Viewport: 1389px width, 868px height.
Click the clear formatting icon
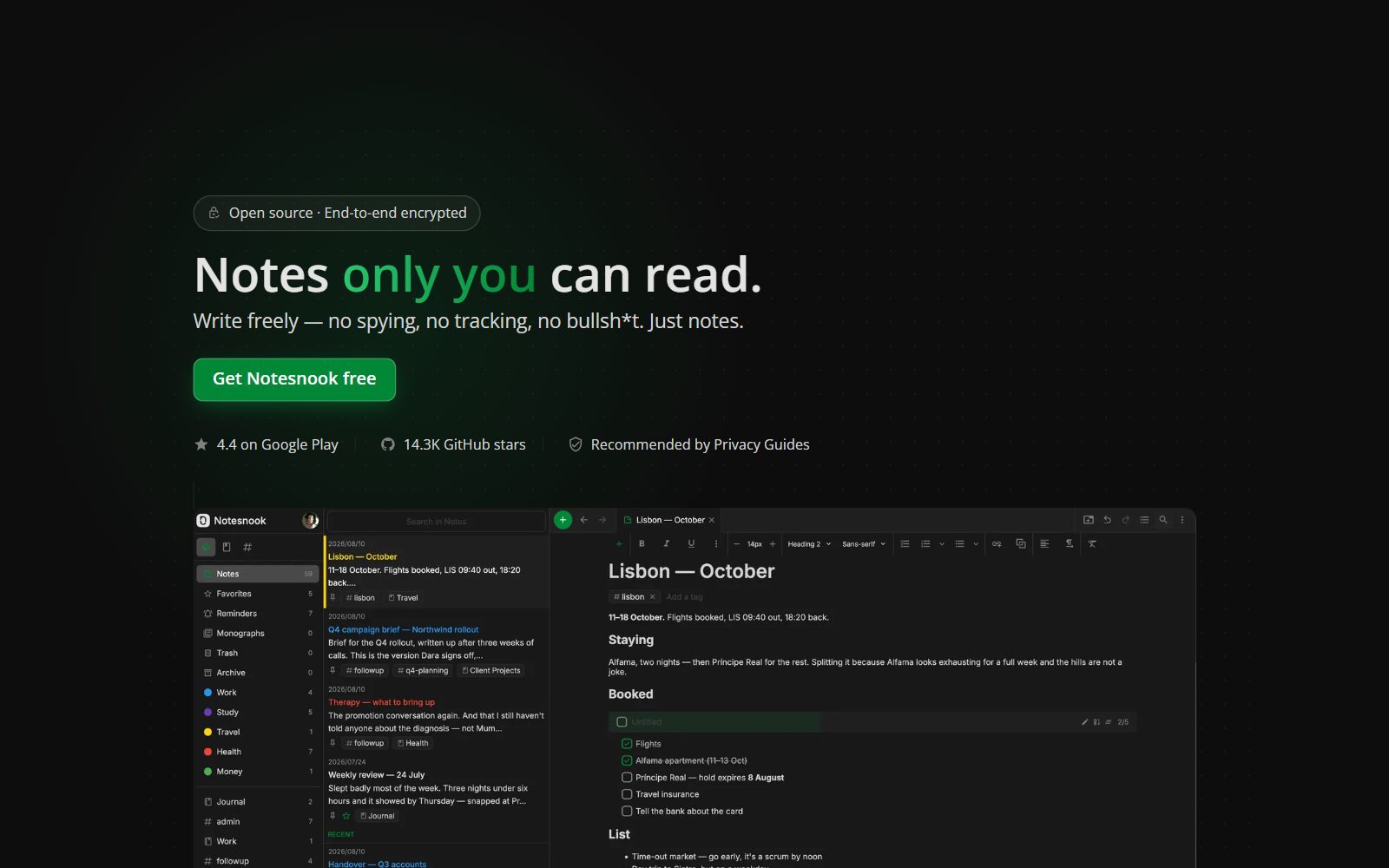[1092, 543]
